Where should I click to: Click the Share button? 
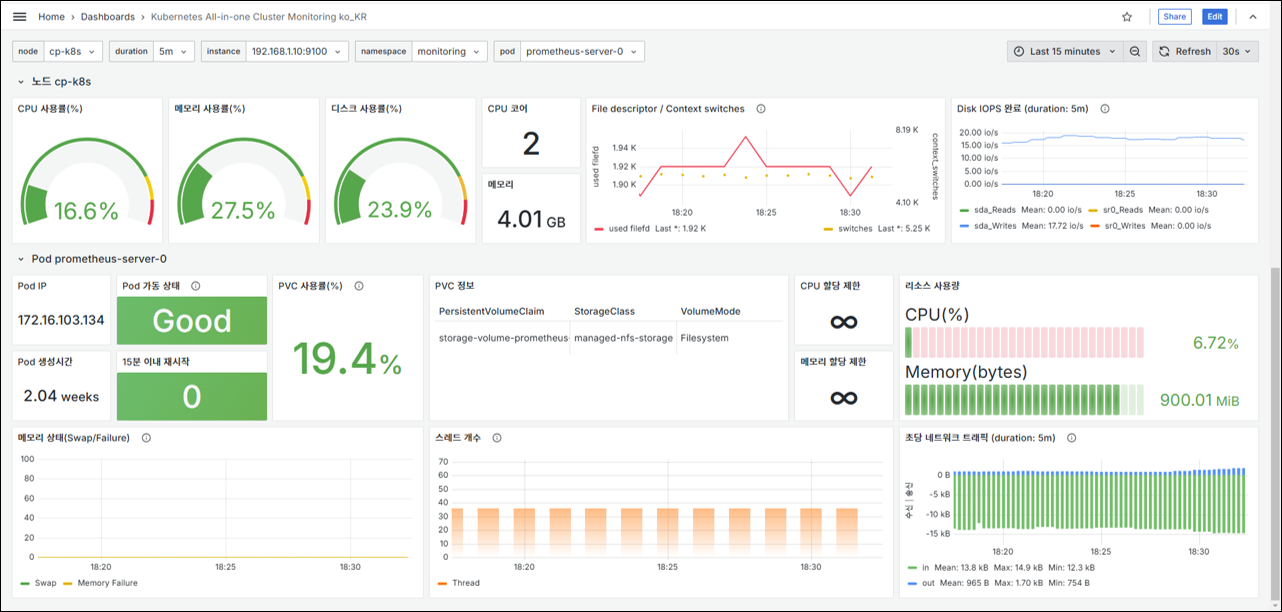click(x=1174, y=17)
